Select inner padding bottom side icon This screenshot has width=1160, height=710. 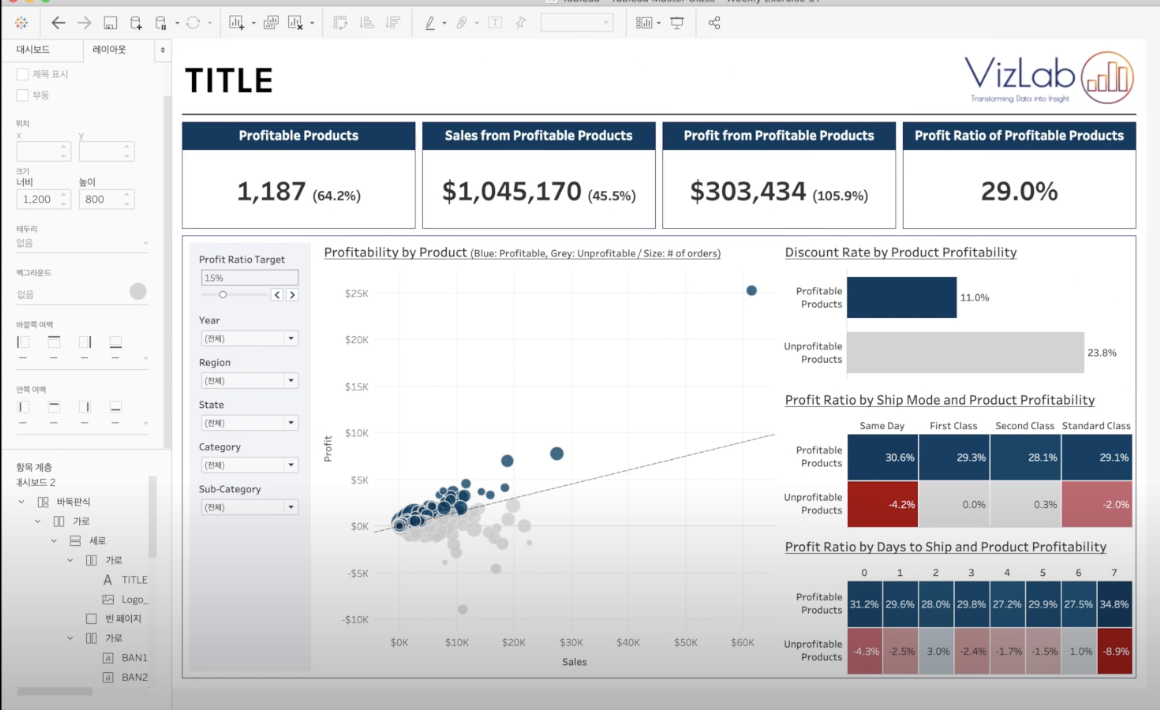(115, 407)
